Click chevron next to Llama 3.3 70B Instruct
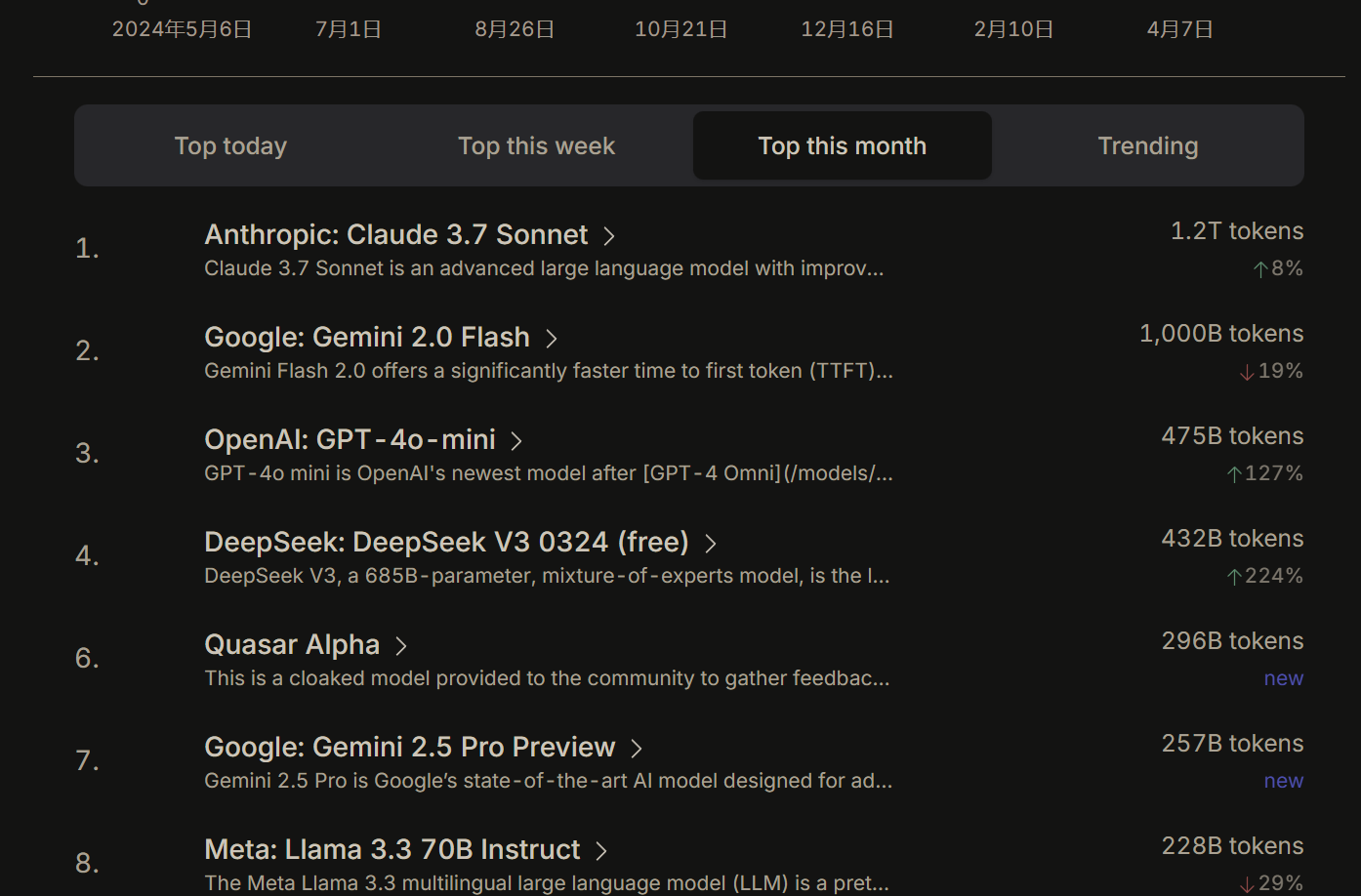 (x=601, y=851)
